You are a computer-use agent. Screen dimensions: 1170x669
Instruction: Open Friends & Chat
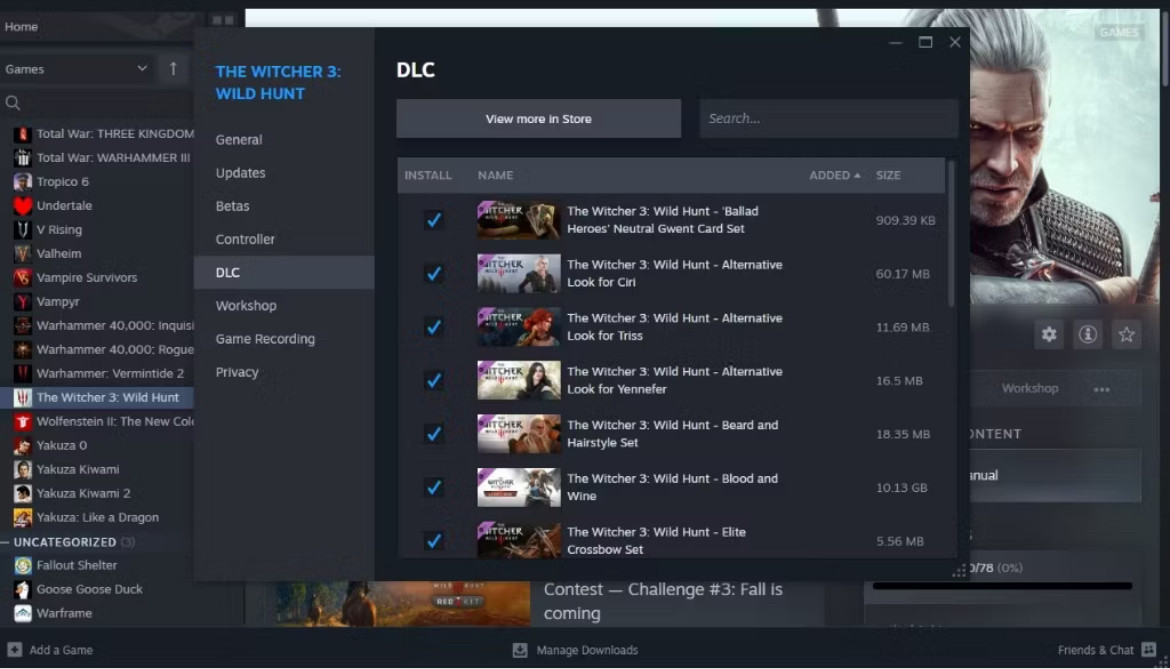pos(1095,650)
